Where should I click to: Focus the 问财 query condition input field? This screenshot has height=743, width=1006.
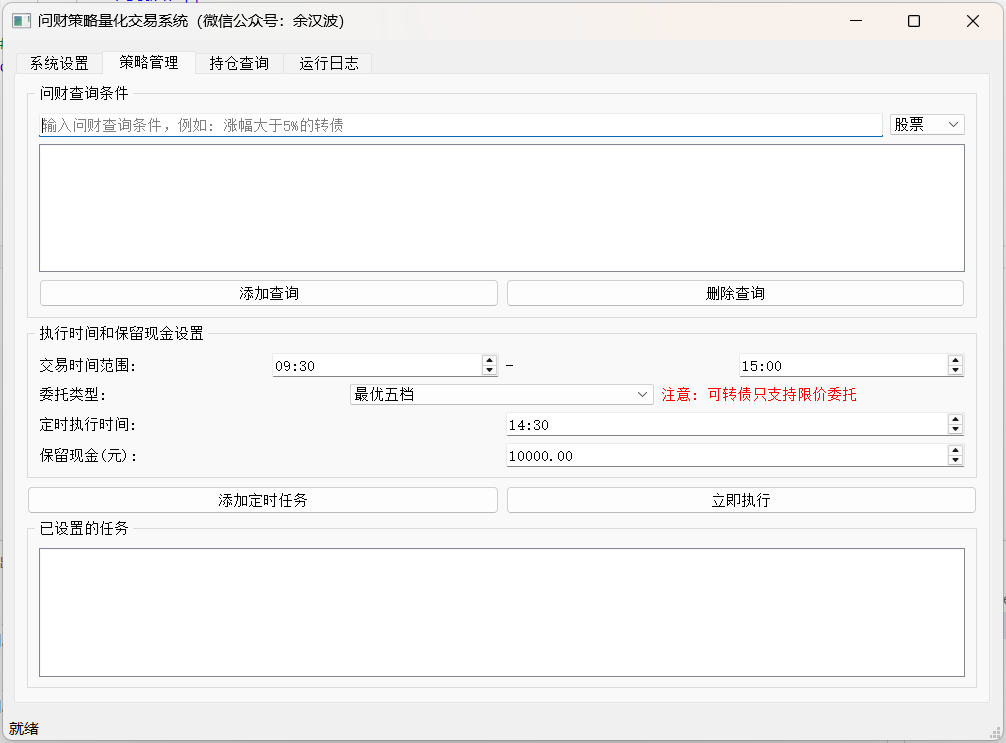[460, 126]
